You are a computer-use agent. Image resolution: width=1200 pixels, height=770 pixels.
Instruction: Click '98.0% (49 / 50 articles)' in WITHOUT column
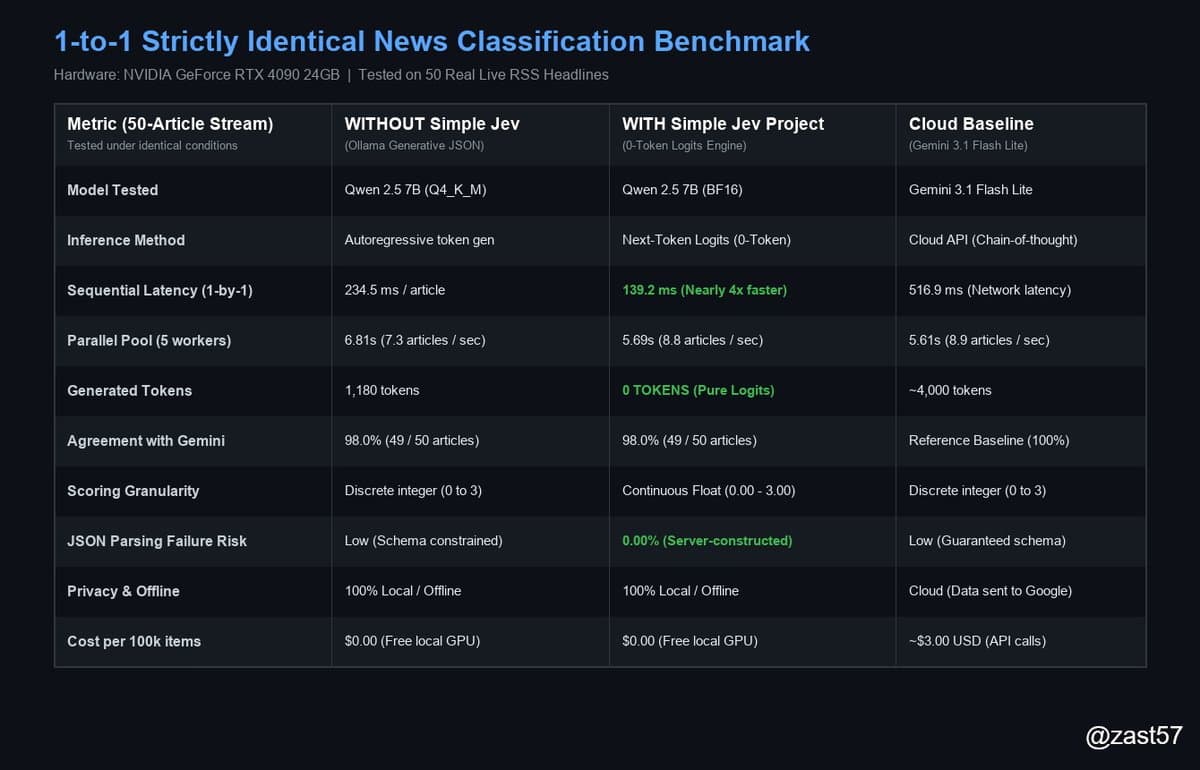(x=412, y=441)
